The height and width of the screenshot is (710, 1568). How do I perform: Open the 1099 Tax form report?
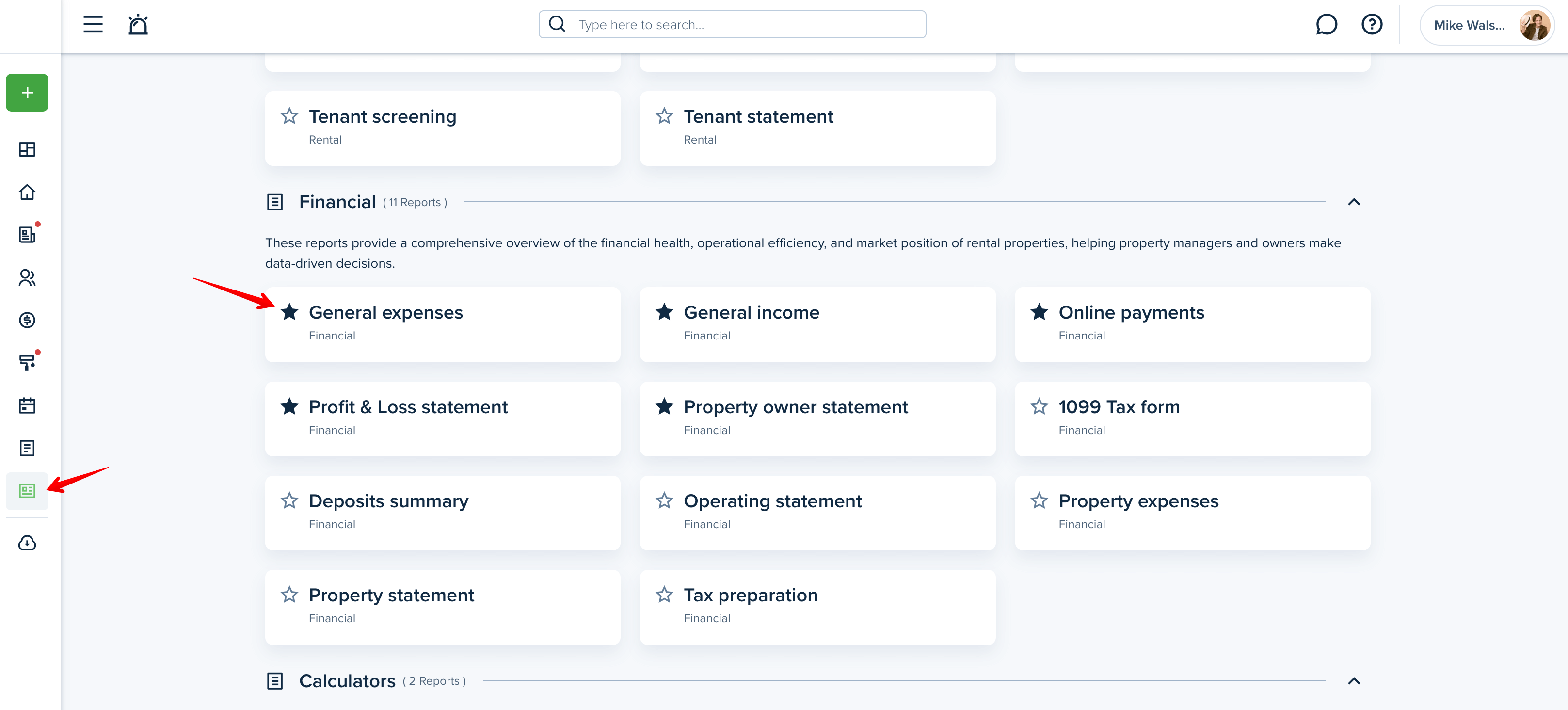point(1192,419)
